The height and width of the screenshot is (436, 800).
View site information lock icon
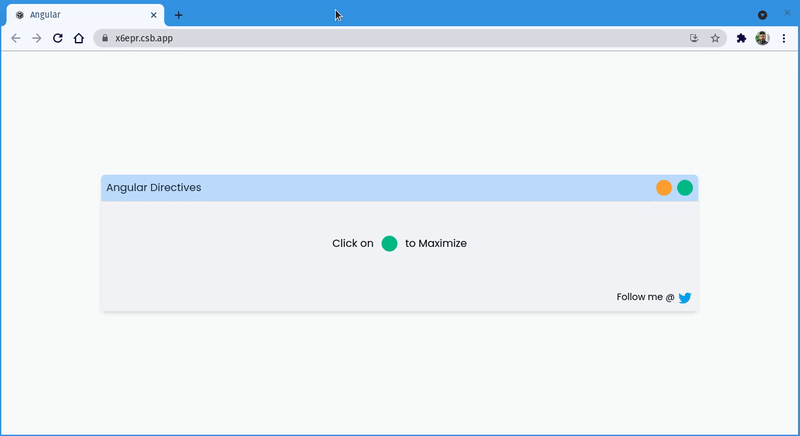[105, 38]
